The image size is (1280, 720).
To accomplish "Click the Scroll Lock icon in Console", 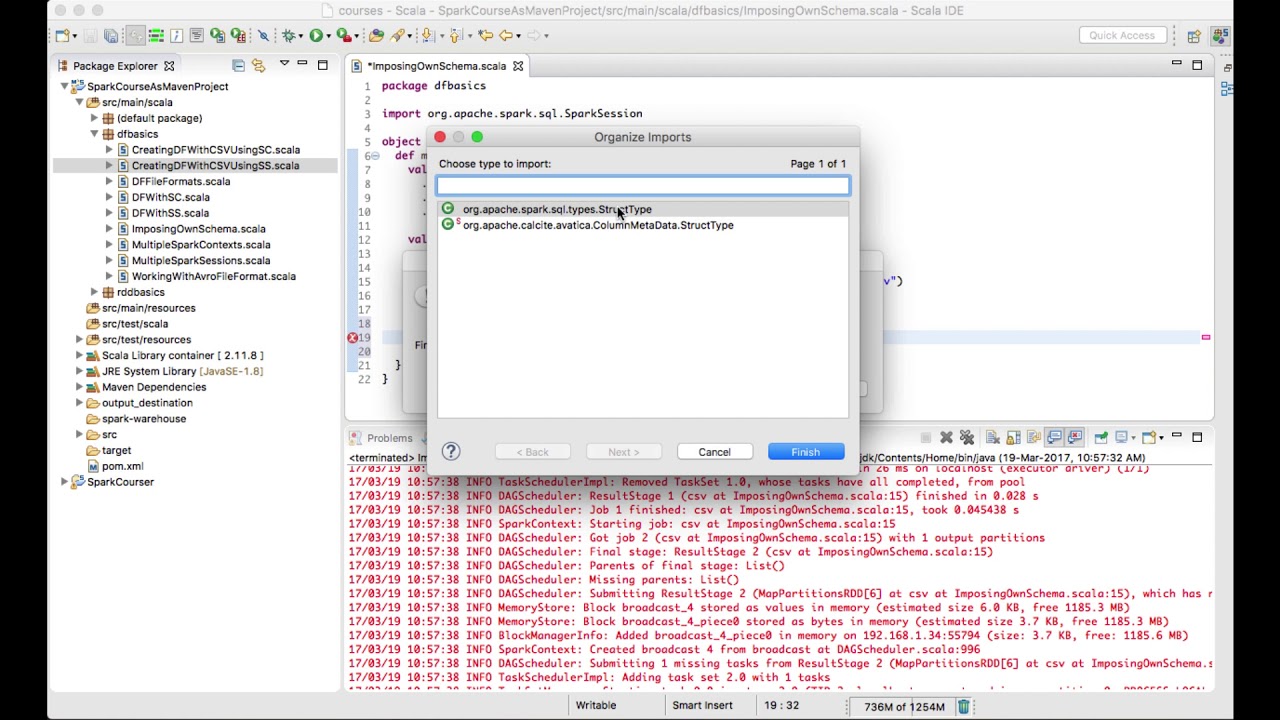I will 1013,437.
